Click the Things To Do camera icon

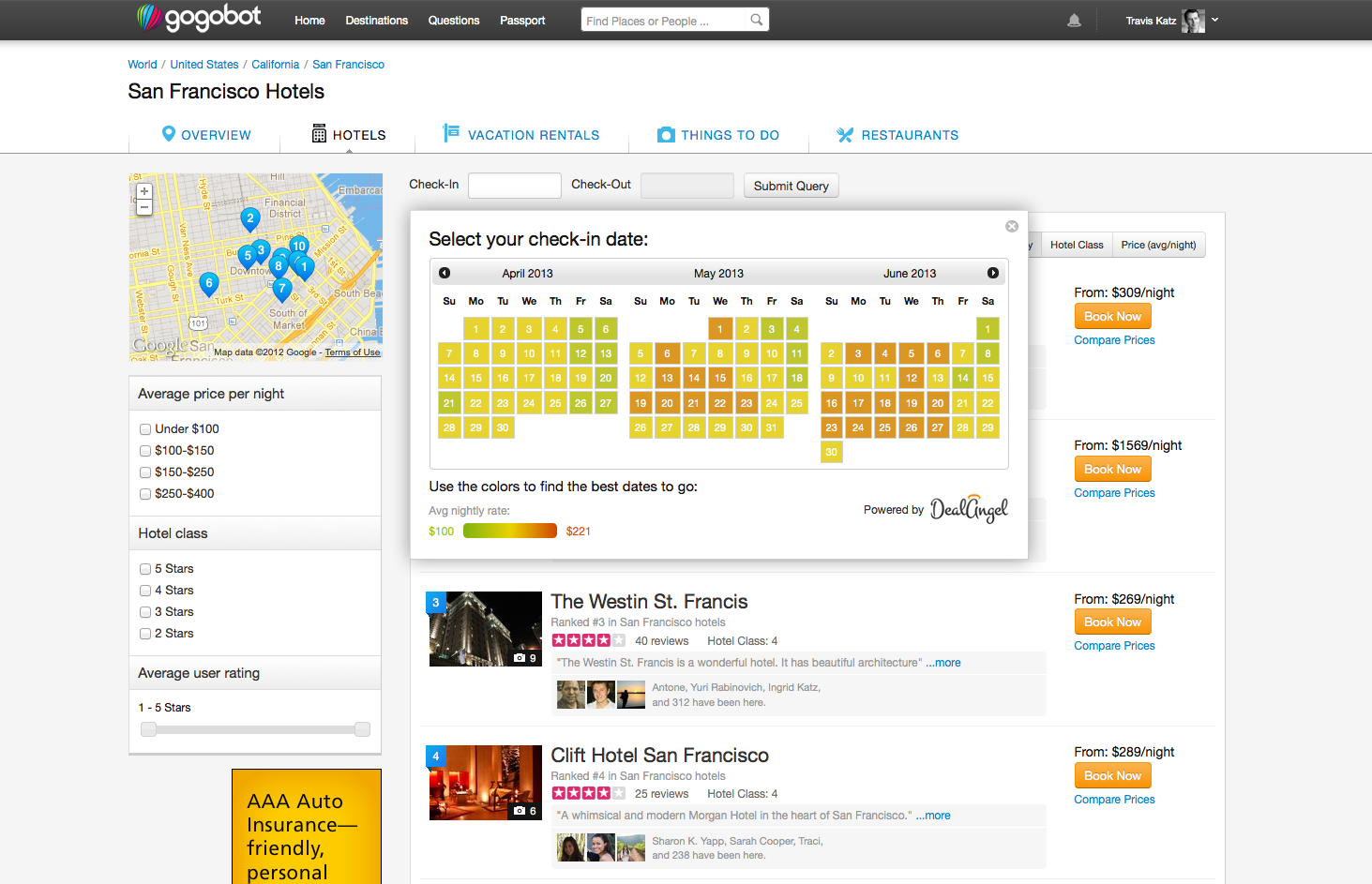pyautogui.click(x=666, y=135)
